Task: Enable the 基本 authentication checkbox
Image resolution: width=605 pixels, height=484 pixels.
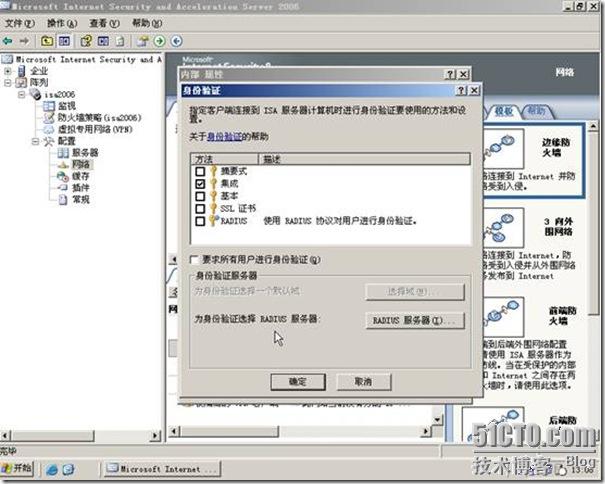Action: 200,196
